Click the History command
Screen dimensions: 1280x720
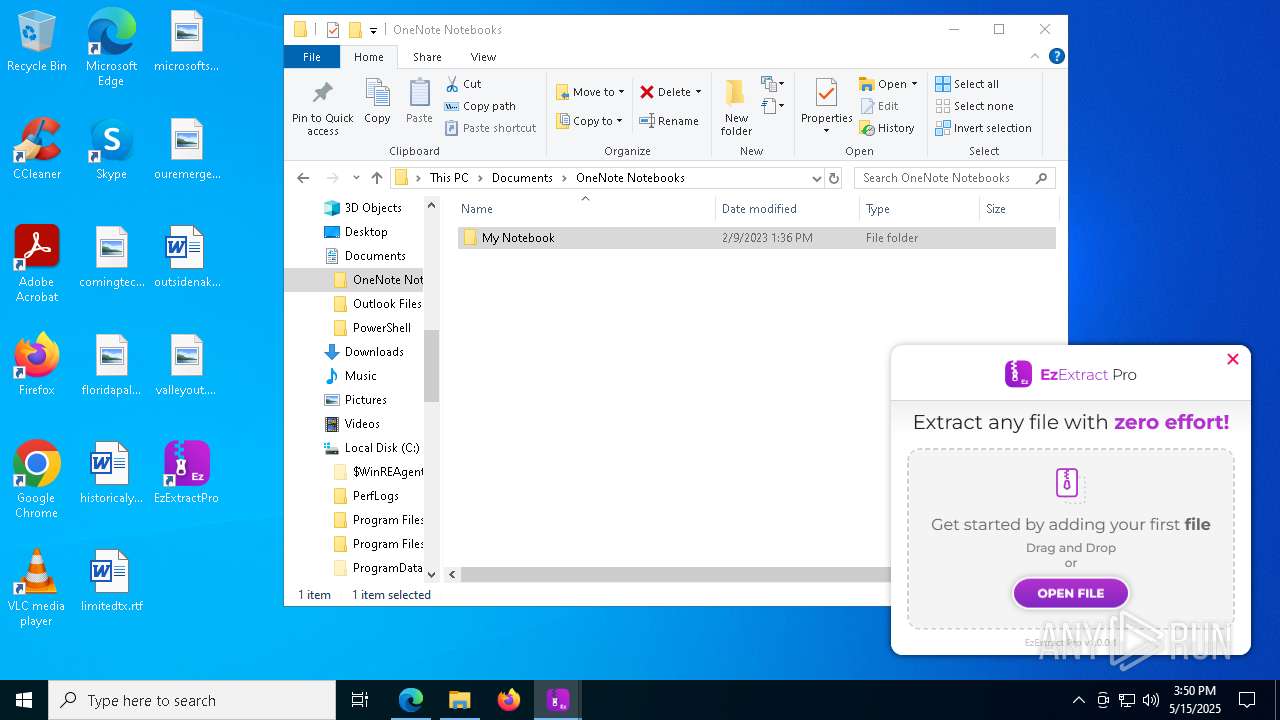887,128
